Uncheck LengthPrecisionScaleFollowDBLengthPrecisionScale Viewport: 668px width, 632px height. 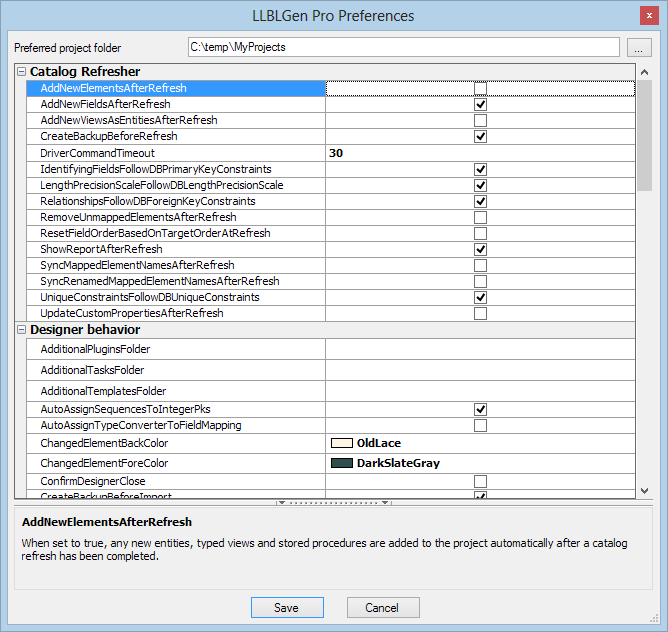(x=480, y=185)
